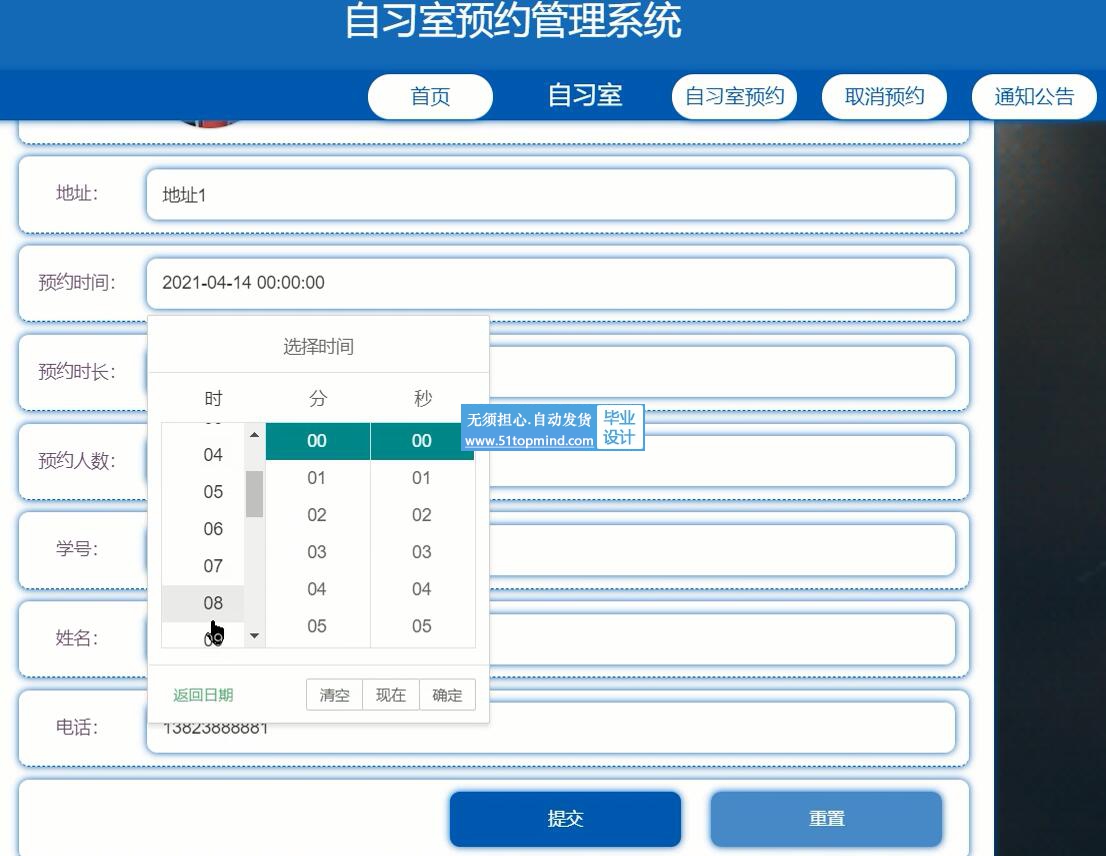Select hour 08 in time picker

[x=203, y=603]
